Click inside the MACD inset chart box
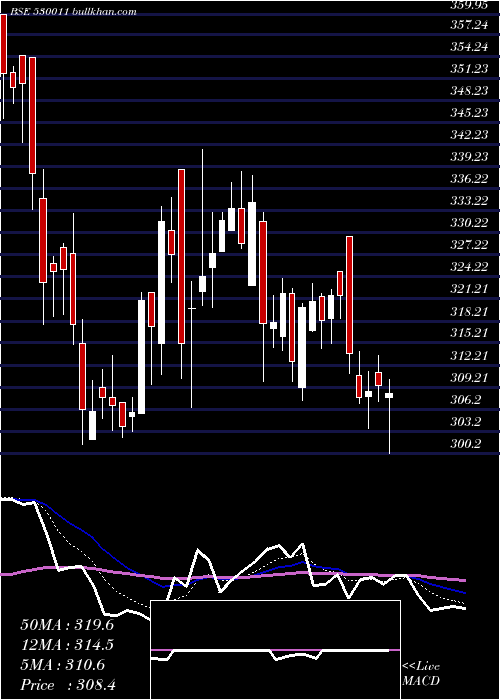The width and height of the screenshot is (500, 700). pyautogui.click(x=275, y=650)
